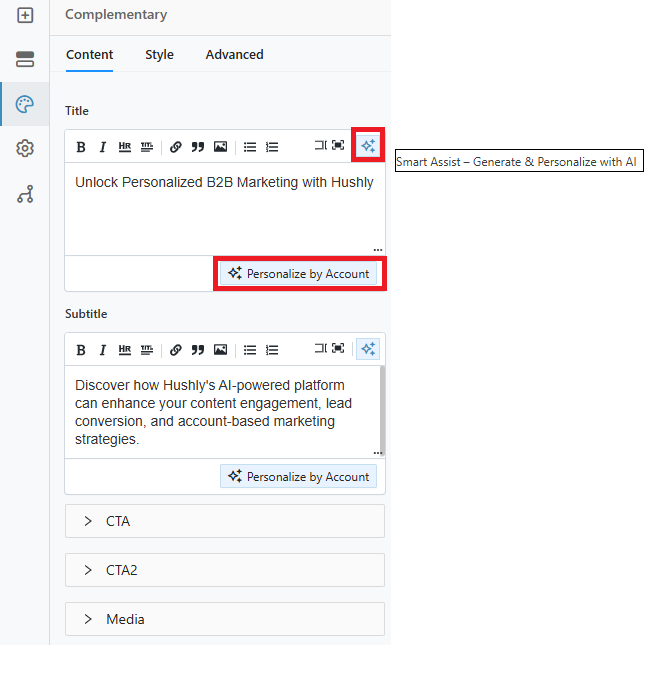
Task: Open Smart Assist AI in Subtitle editor
Action: coord(368,349)
